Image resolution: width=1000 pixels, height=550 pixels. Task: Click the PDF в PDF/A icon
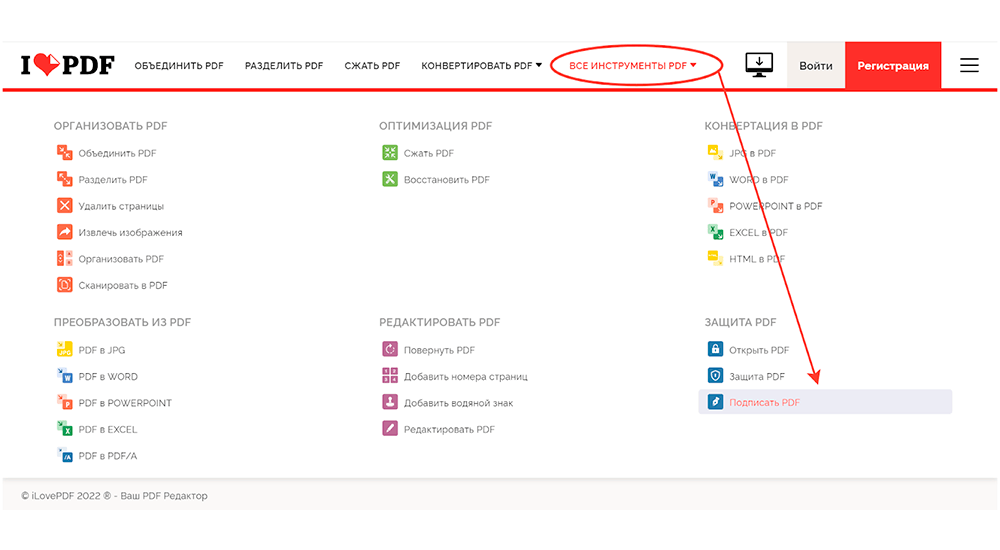tap(64, 456)
